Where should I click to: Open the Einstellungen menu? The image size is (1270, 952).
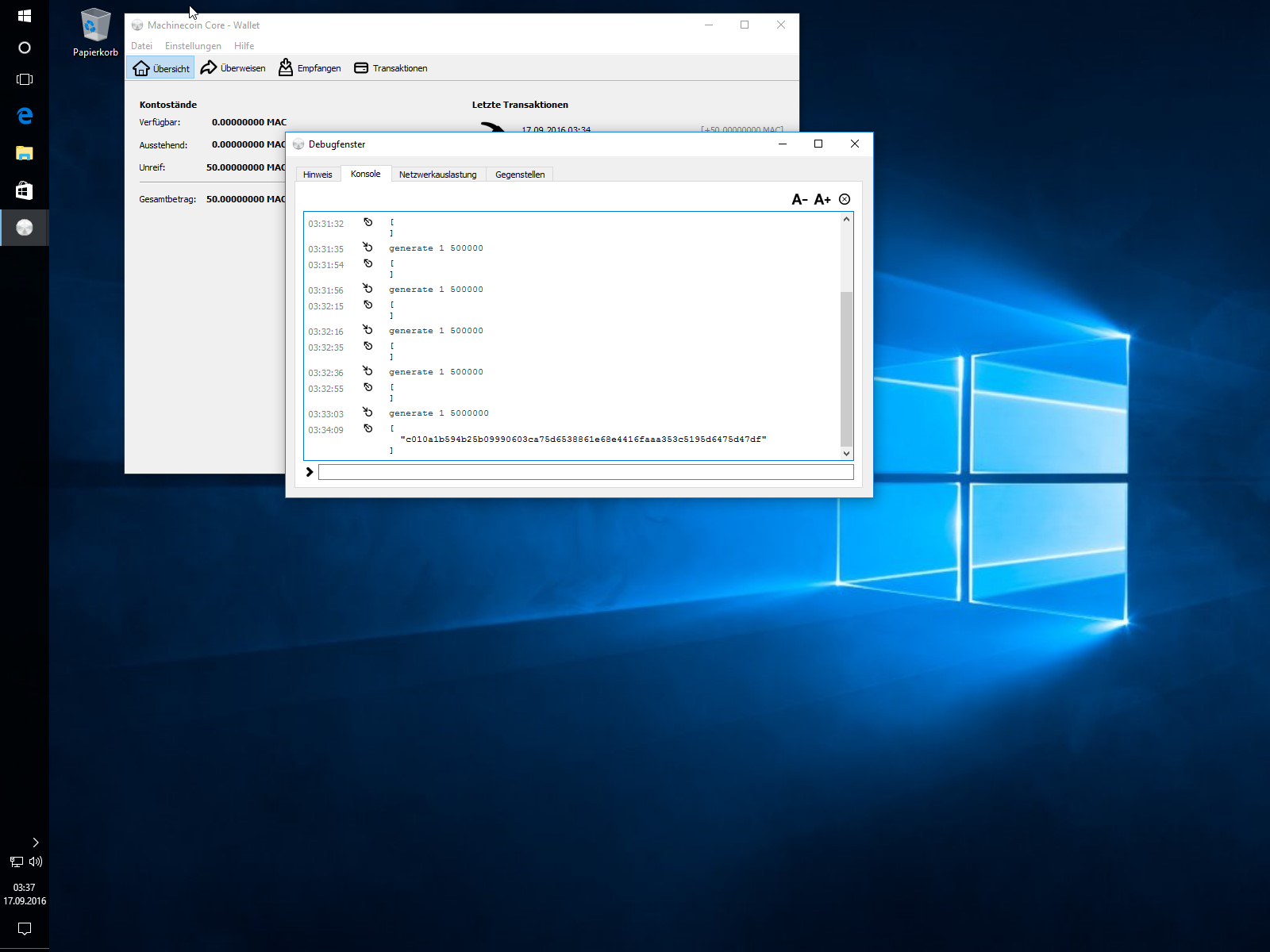(x=193, y=46)
